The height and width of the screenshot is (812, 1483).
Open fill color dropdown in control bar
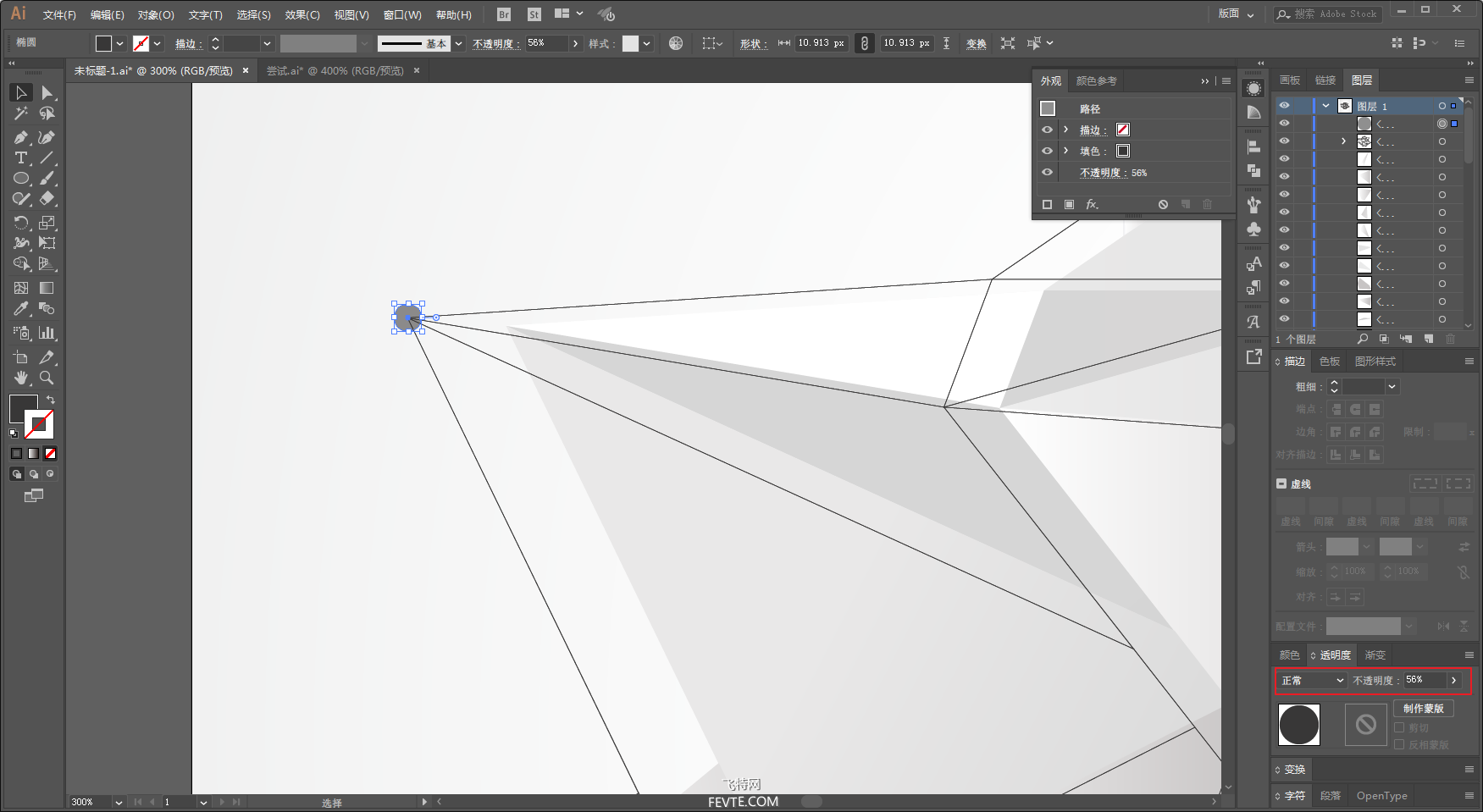pos(119,43)
